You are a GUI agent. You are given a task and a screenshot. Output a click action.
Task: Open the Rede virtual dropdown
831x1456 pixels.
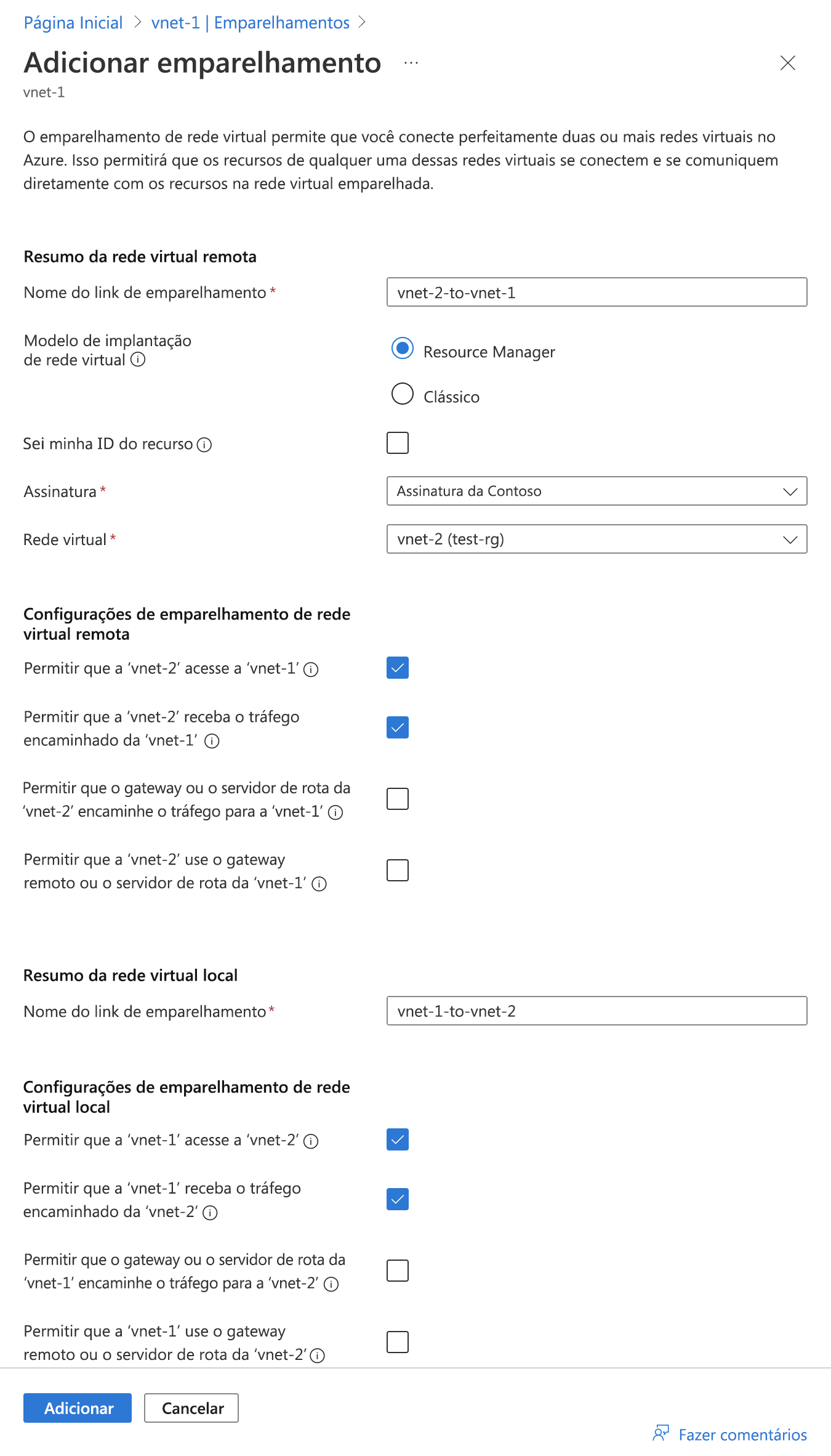point(596,539)
